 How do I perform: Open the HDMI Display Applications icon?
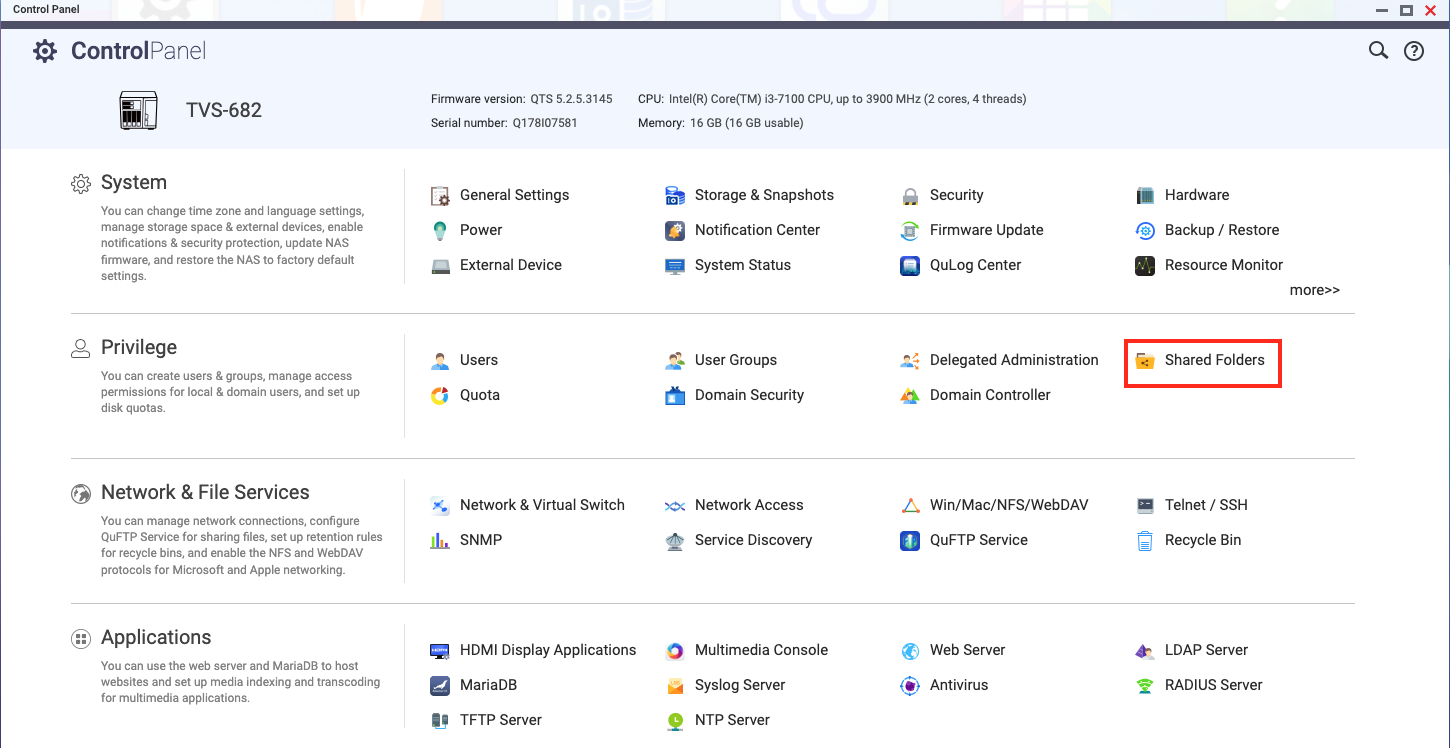tap(440, 650)
